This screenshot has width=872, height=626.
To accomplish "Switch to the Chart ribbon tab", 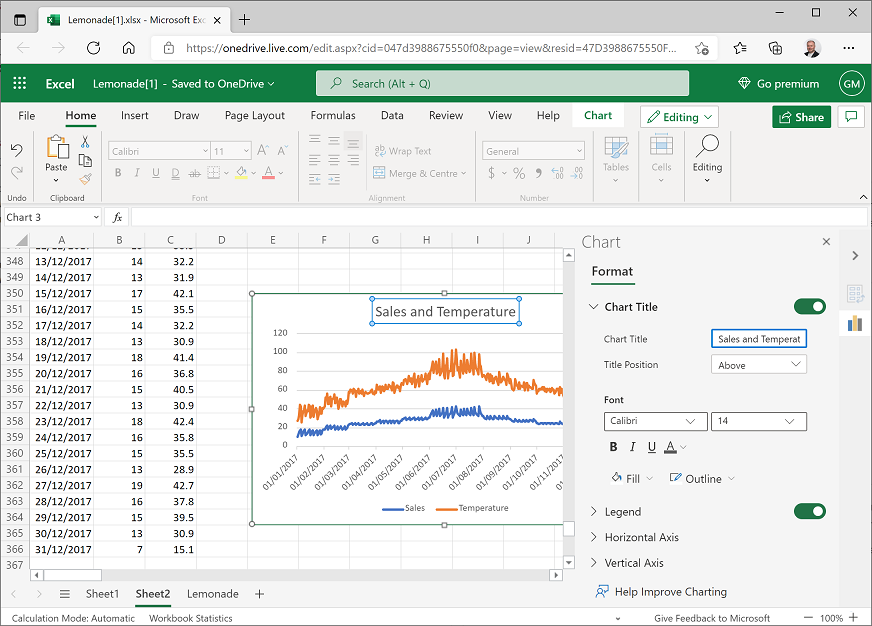I will [x=598, y=115].
